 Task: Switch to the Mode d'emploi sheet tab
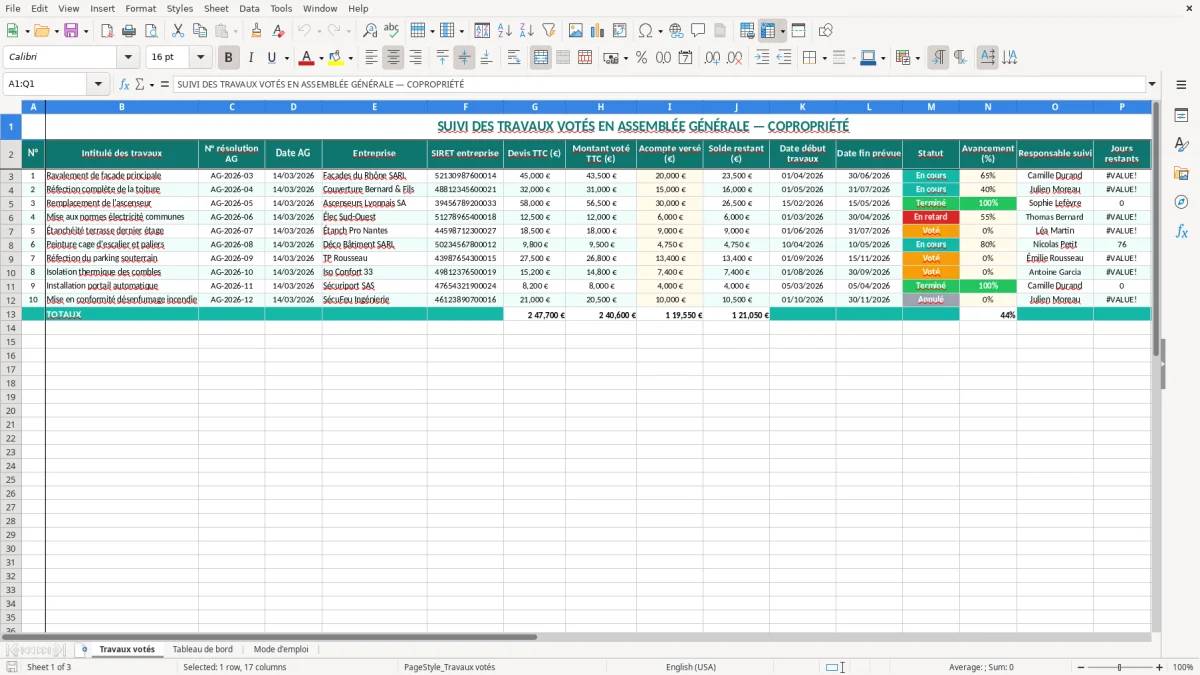click(x=281, y=649)
